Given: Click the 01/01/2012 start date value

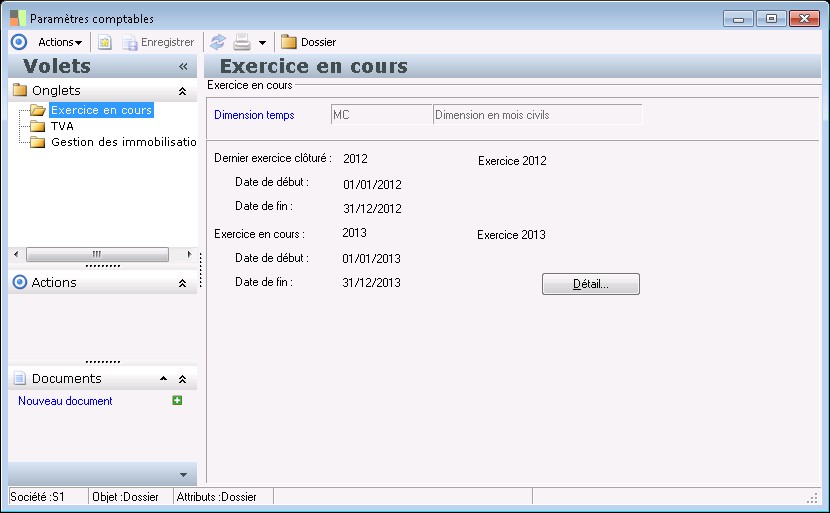Looking at the screenshot, I should (x=373, y=184).
